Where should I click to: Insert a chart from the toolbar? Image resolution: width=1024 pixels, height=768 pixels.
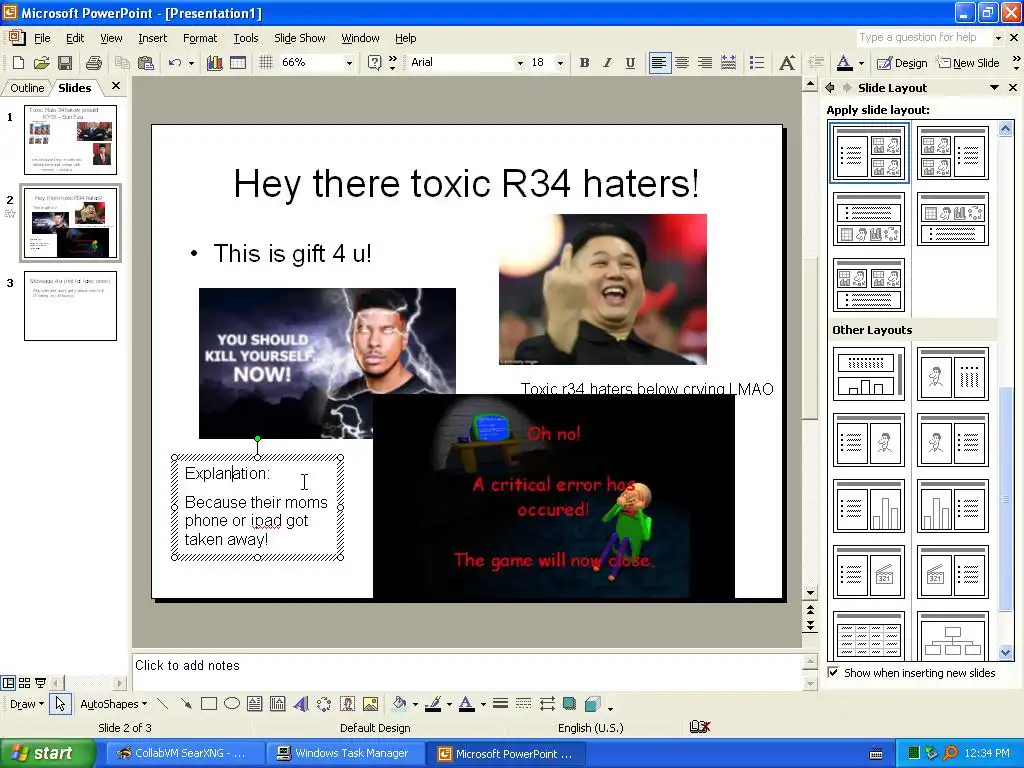click(x=214, y=63)
